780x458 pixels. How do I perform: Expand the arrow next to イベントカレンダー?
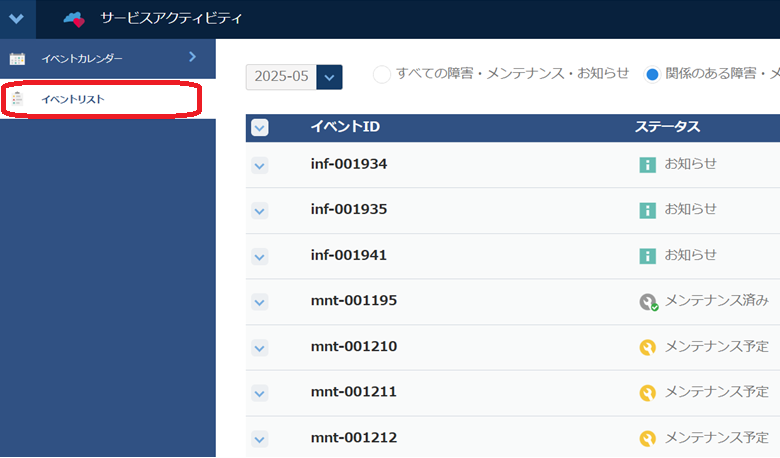193,57
